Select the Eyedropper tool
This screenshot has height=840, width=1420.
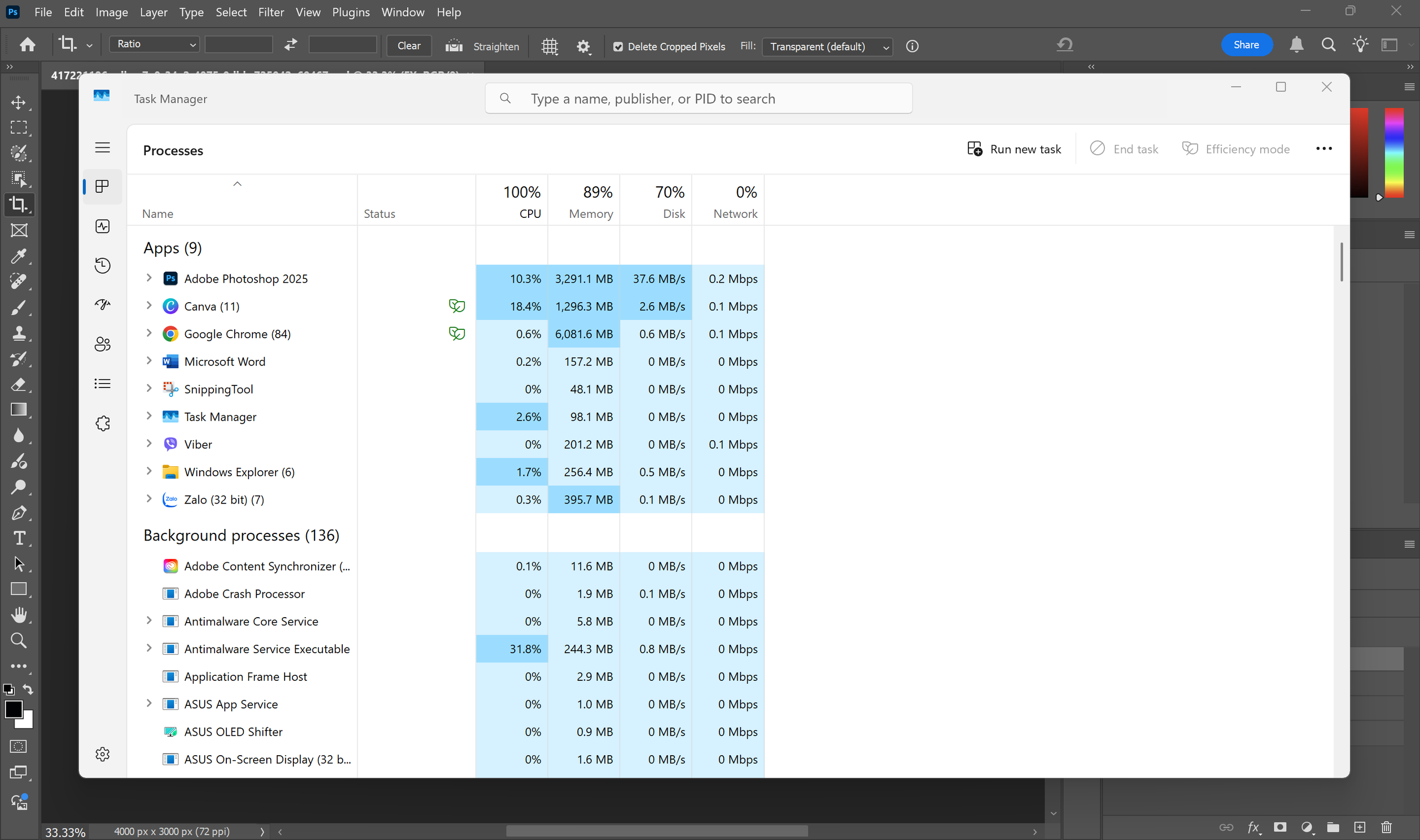click(x=18, y=256)
